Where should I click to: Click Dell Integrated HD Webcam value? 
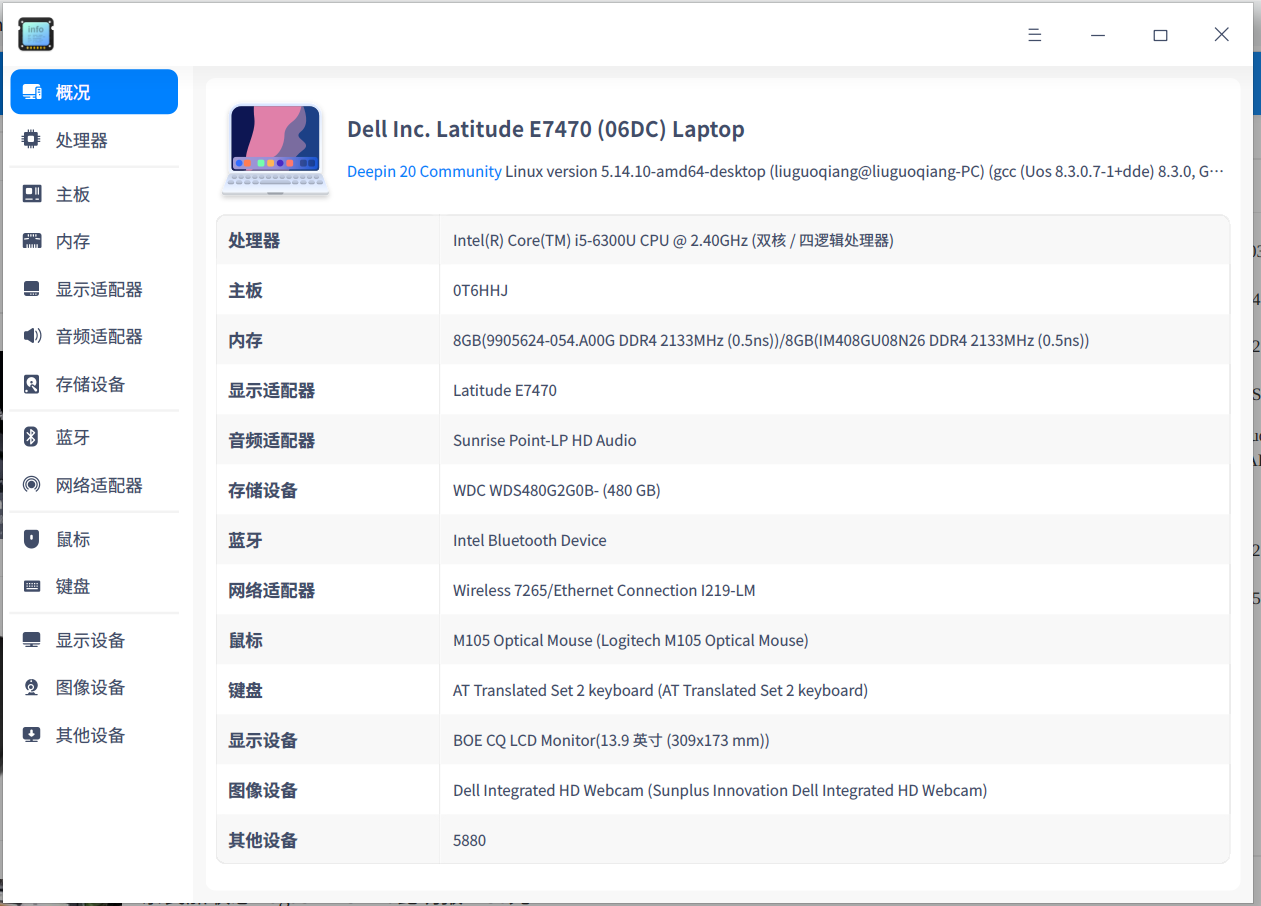pos(720,790)
